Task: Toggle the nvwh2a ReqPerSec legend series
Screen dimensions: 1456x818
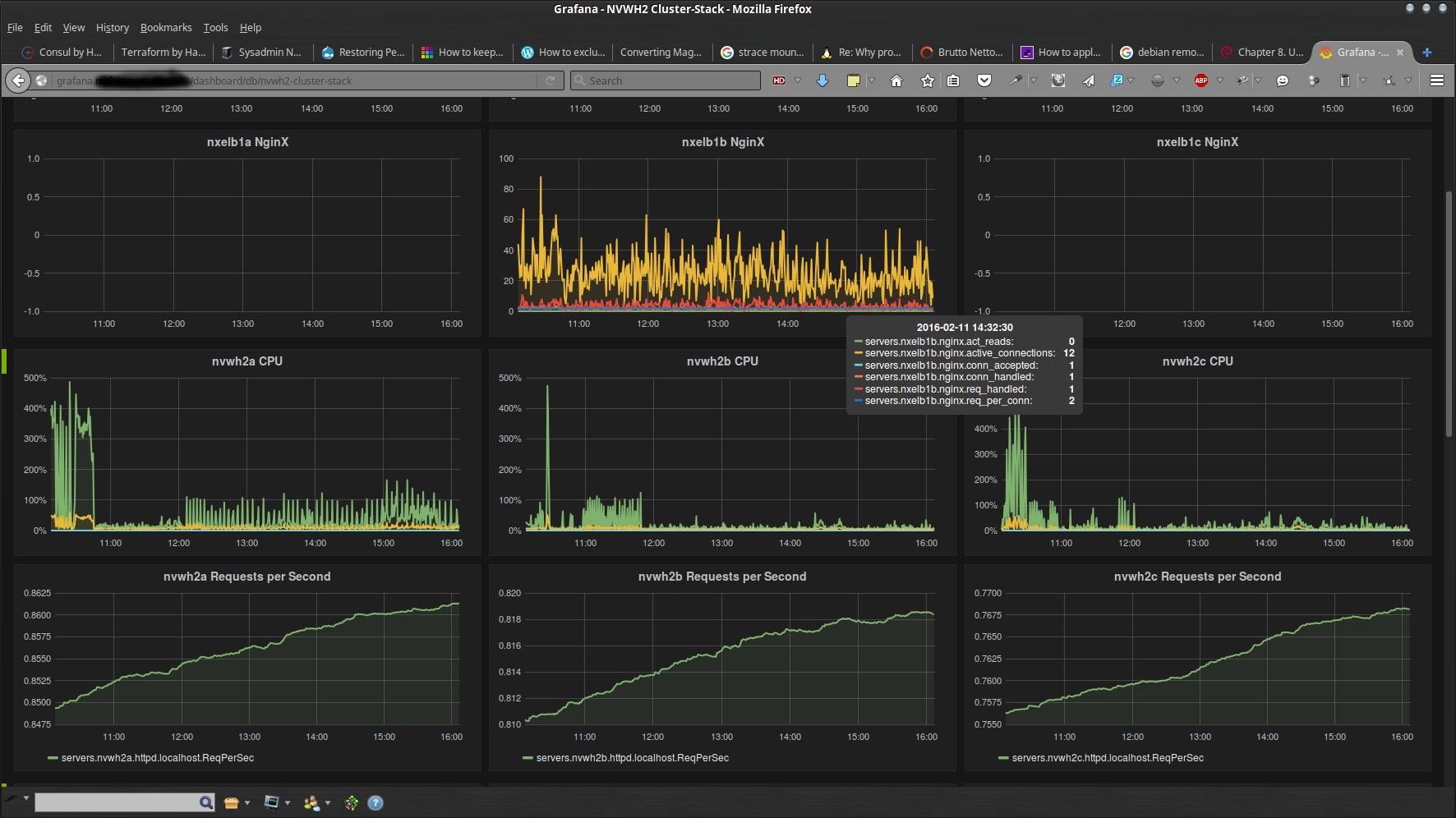Action: pos(157,758)
